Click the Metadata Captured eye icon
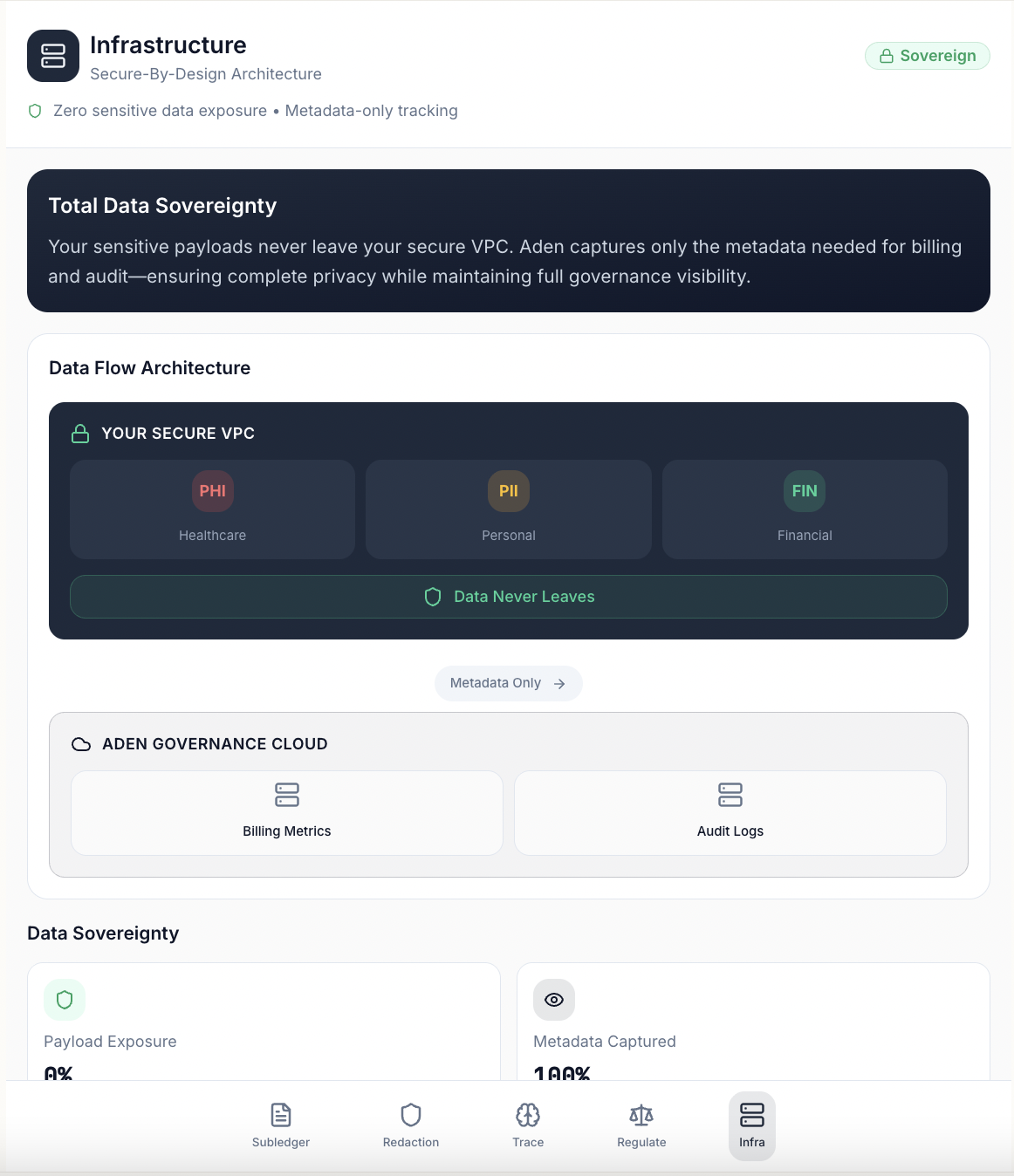Viewport: 1014px width, 1176px height. 554,1000
